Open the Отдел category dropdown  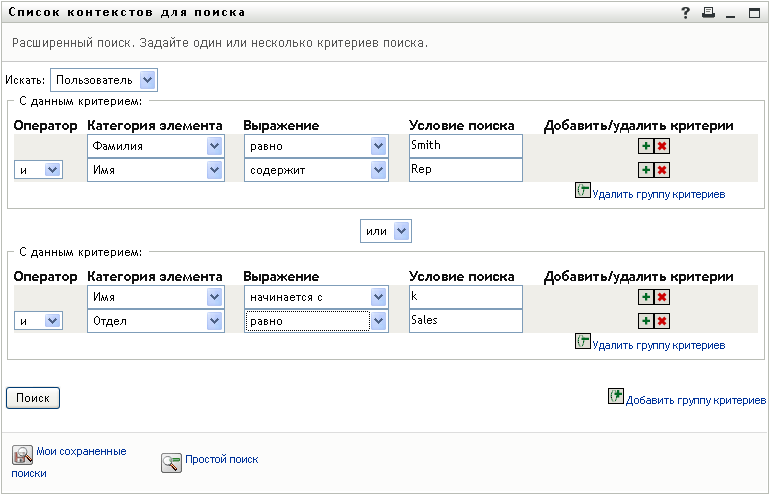click(213, 321)
